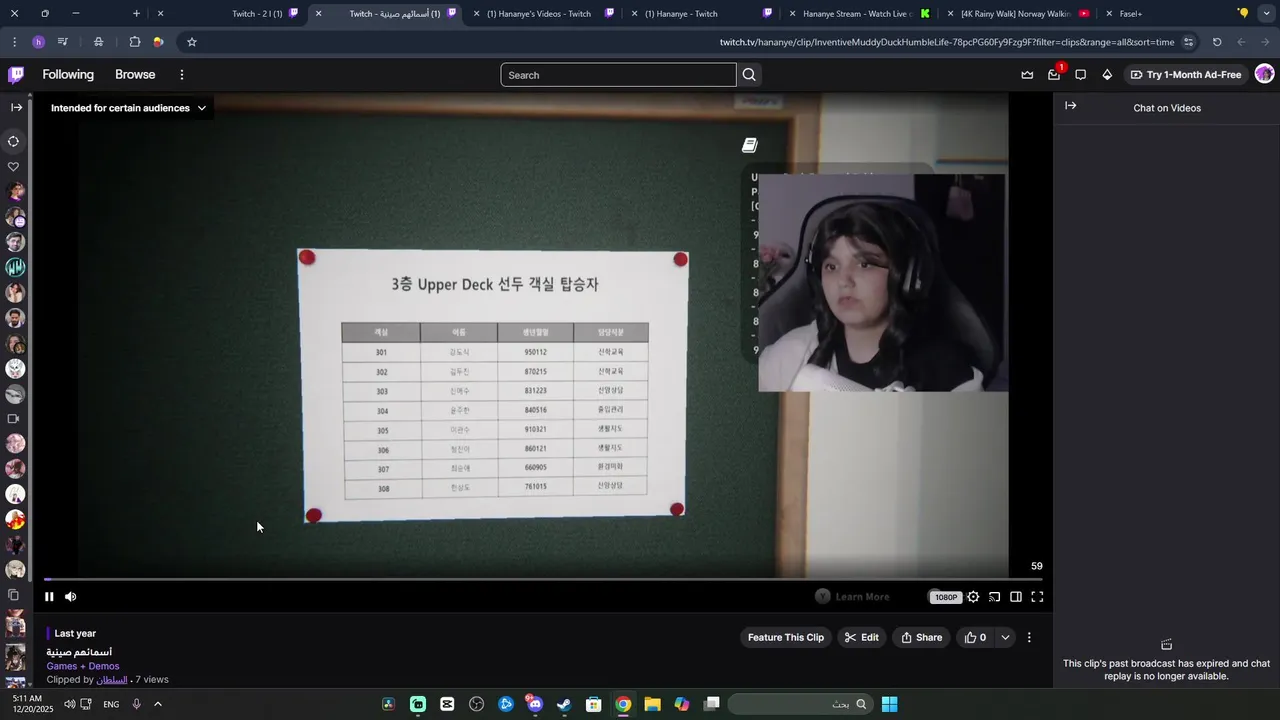Image resolution: width=1280 pixels, height=720 pixels.
Task: Open clip more-options three dots
Action: pos(1029,637)
